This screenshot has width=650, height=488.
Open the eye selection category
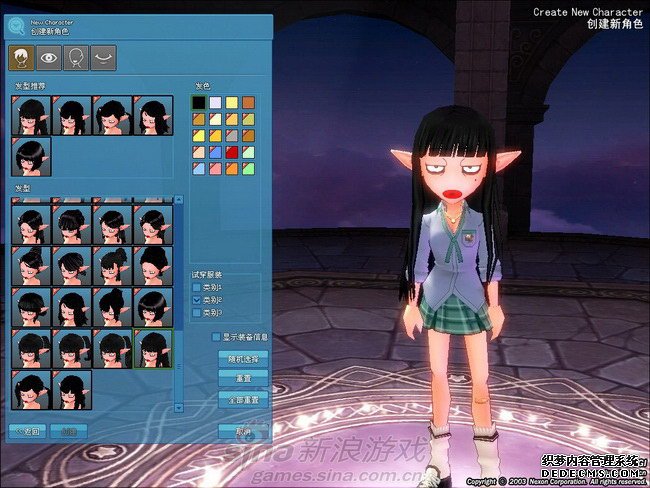point(47,58)
